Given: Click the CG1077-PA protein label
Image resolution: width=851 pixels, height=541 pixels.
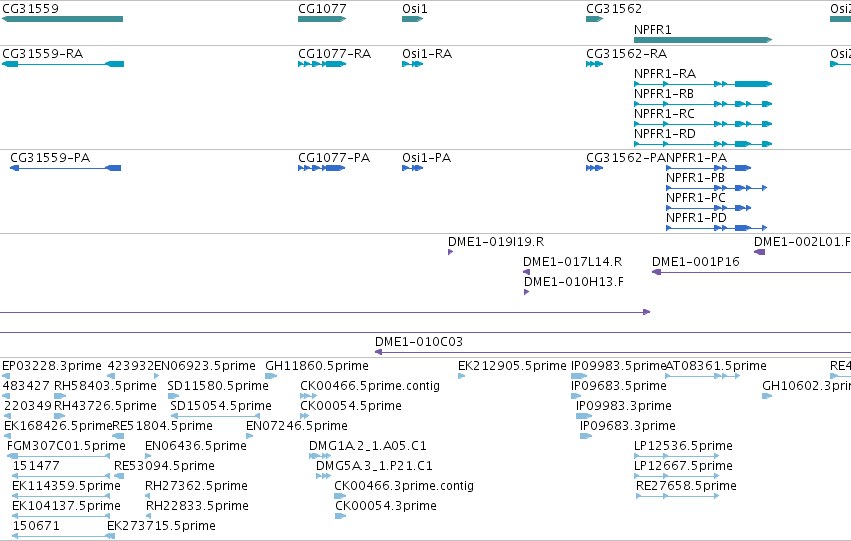Looking at the screenshot, I should pyautogui.click(x=334, y=158).
